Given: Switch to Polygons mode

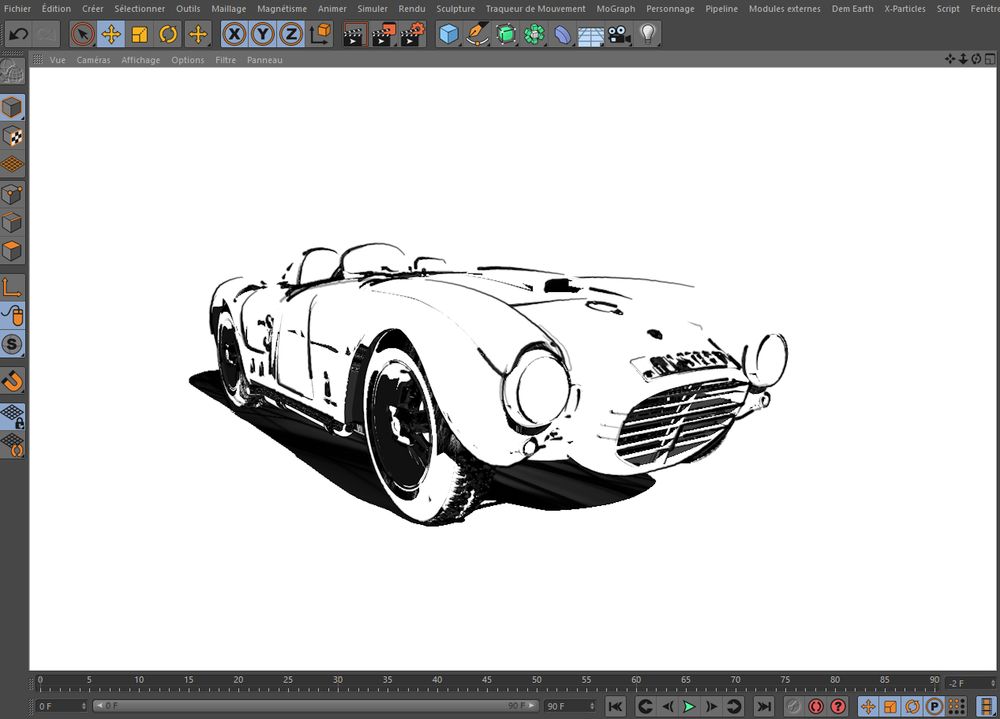Looking at the screenshot, I should pos(12,251).
